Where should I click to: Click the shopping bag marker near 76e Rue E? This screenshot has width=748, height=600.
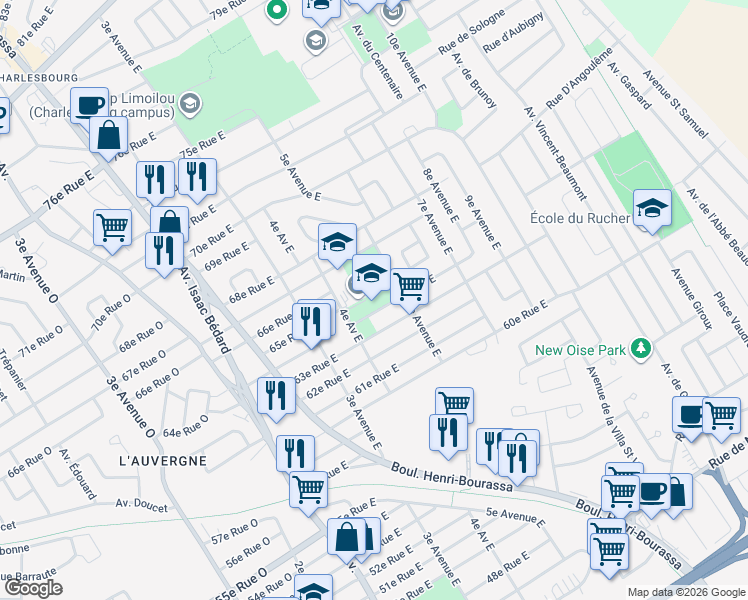[109, 135]
